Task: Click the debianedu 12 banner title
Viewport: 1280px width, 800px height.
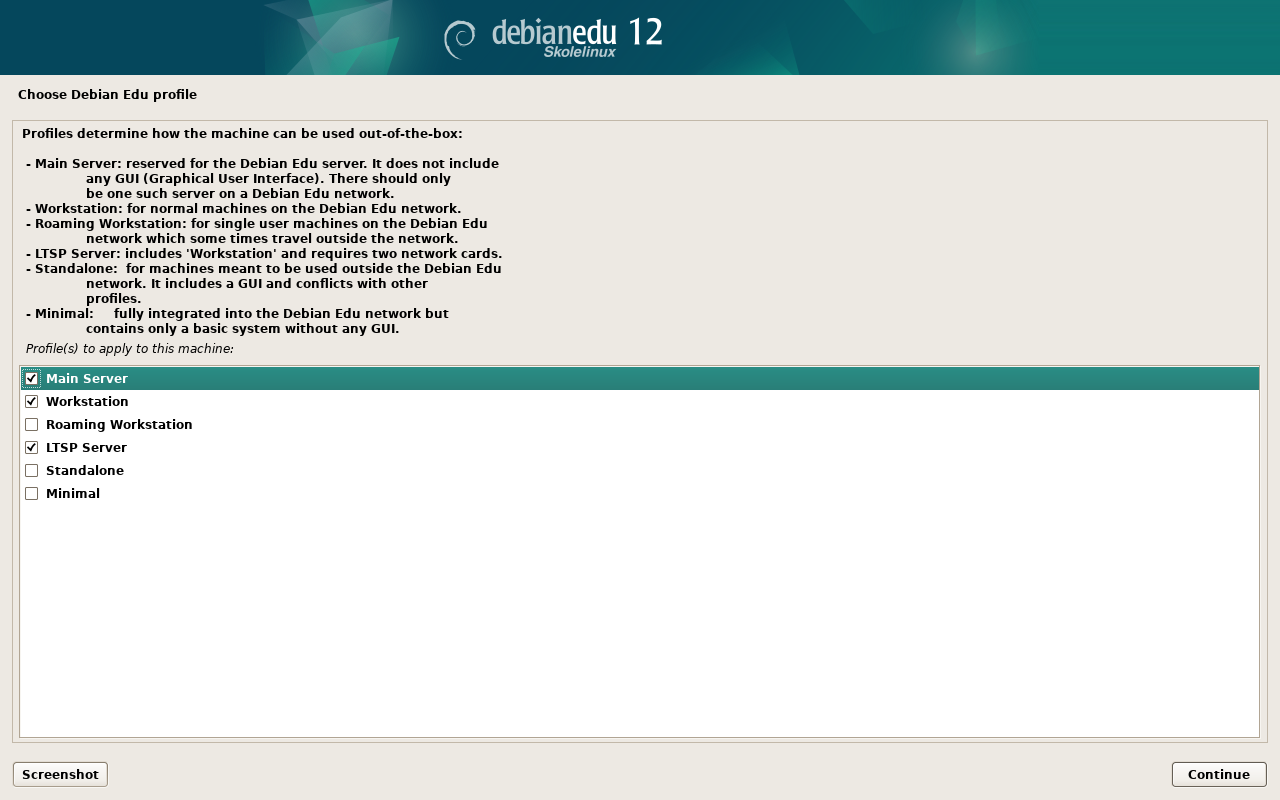Action: pyautogui.click(x=576, y=31)
